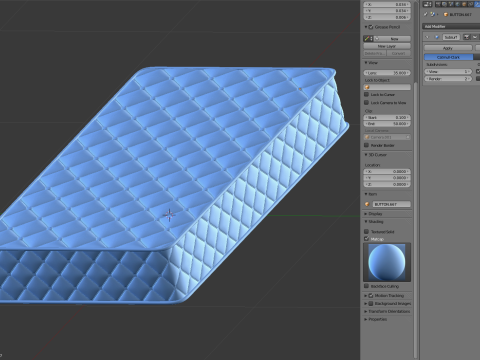Collapse the View panel
Viewport: 480px width, 360px height.
[x=366, y=63]
